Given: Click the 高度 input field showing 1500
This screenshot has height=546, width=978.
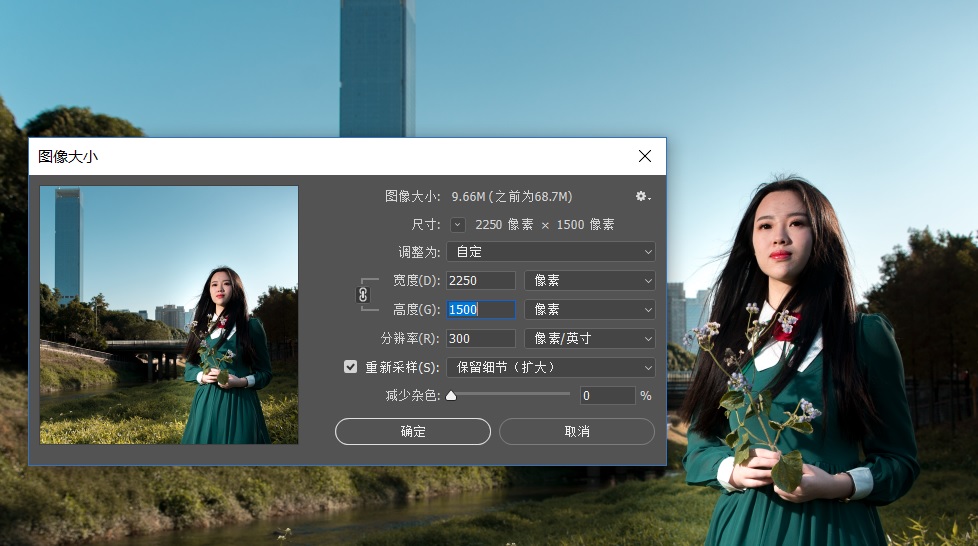Looking at the screenshot, I should tap(481, 310).
